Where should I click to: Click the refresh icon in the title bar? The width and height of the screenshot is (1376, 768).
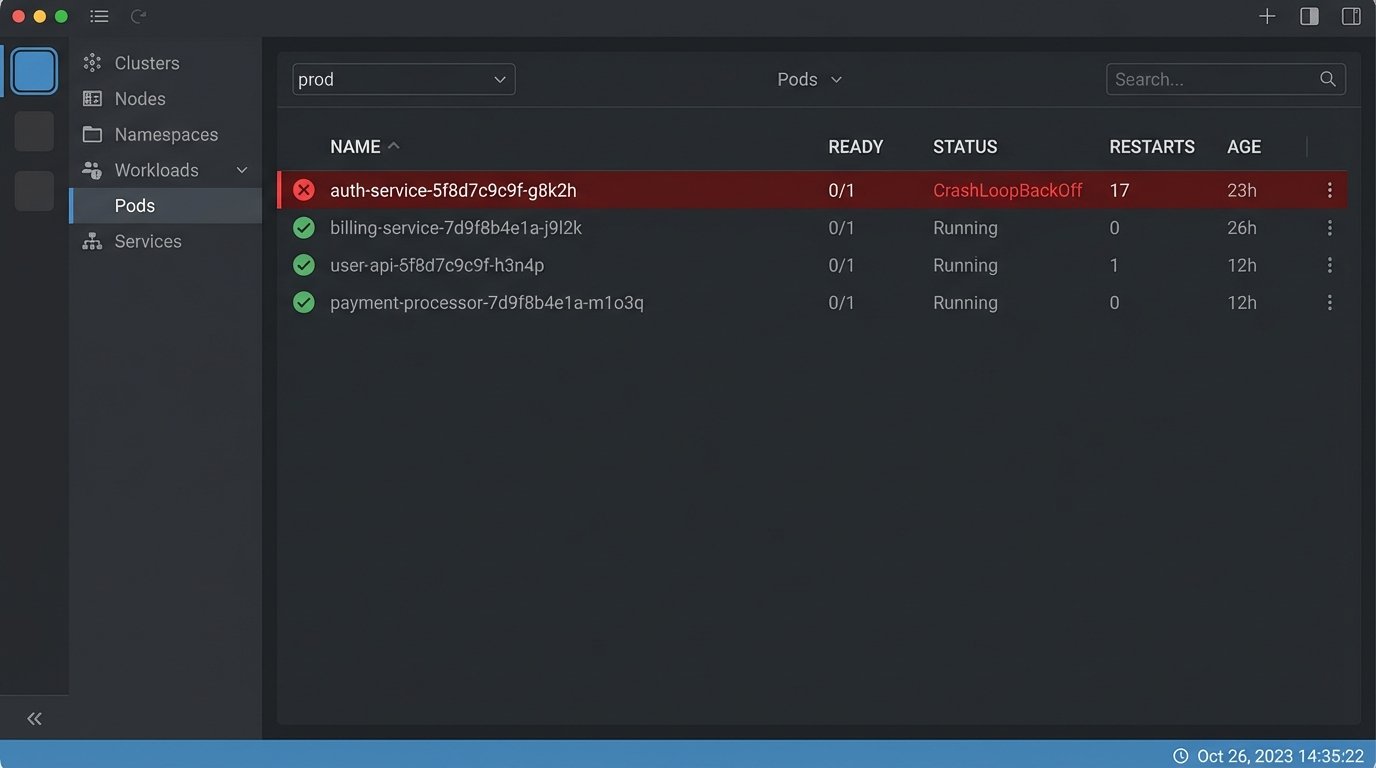[x=139, y=16]
